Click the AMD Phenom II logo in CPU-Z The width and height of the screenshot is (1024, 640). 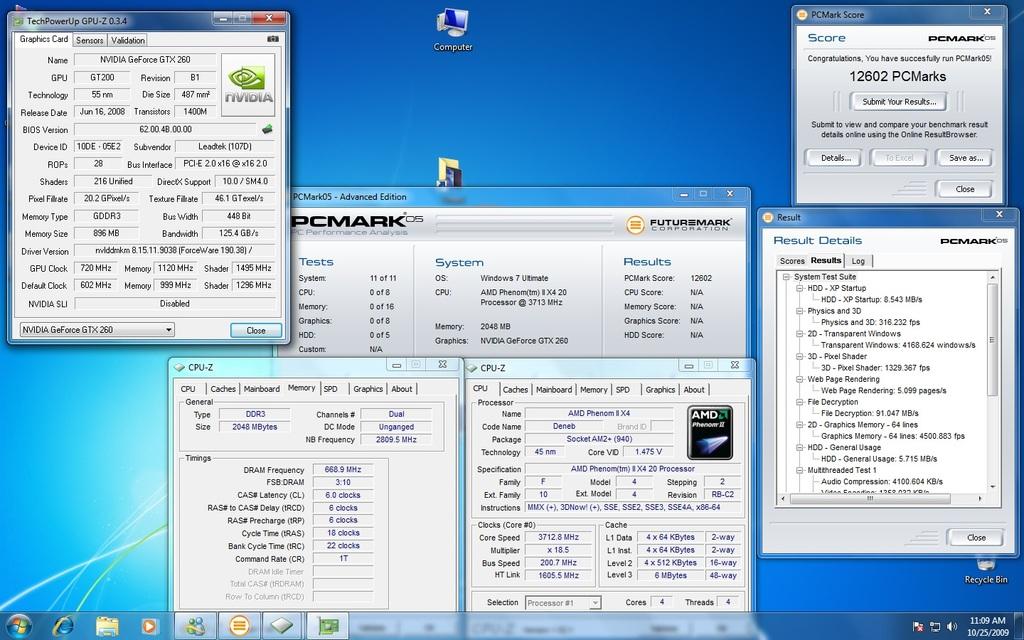click(710, 432)
